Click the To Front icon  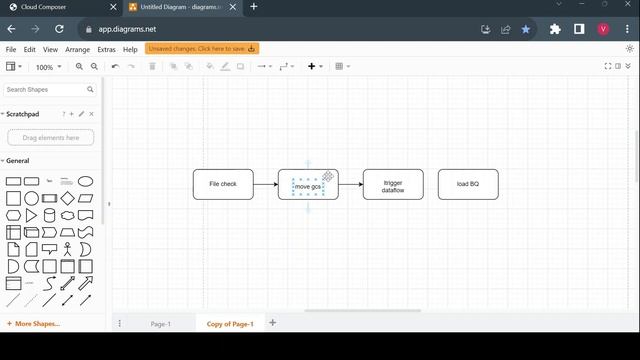[173, 66]
